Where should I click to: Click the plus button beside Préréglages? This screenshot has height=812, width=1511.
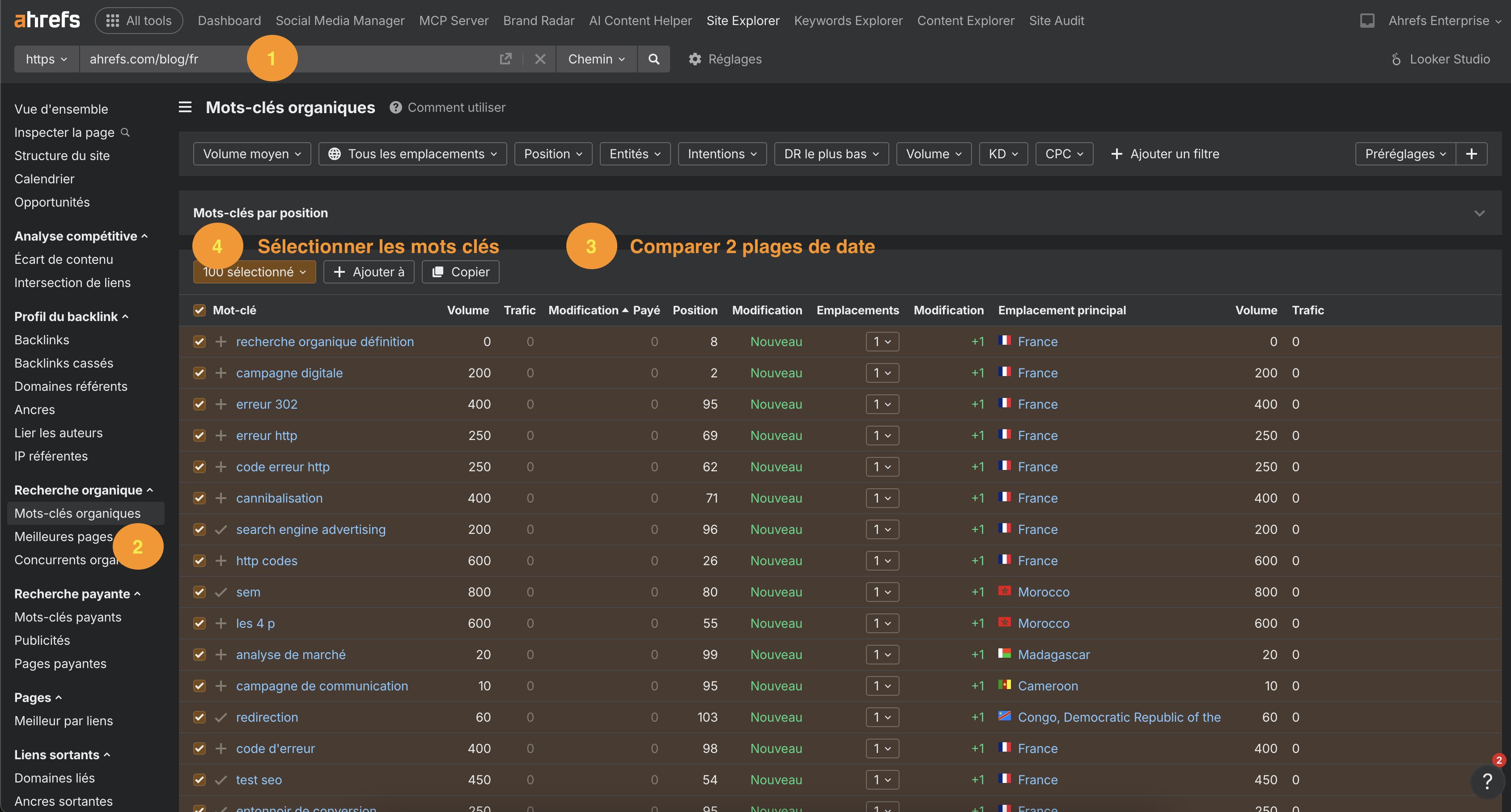[1471, 154]
